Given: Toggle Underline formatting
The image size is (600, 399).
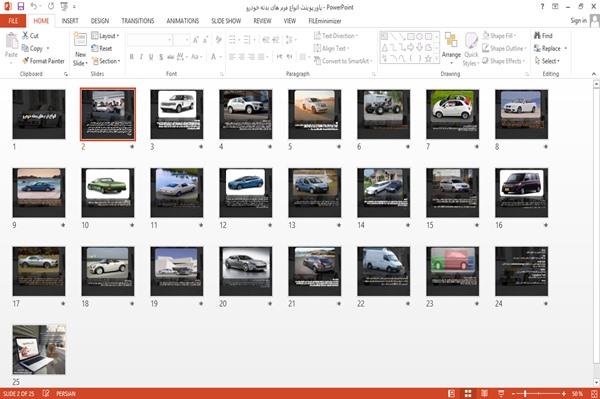Looking at the screenshot, I should (151, 57).
